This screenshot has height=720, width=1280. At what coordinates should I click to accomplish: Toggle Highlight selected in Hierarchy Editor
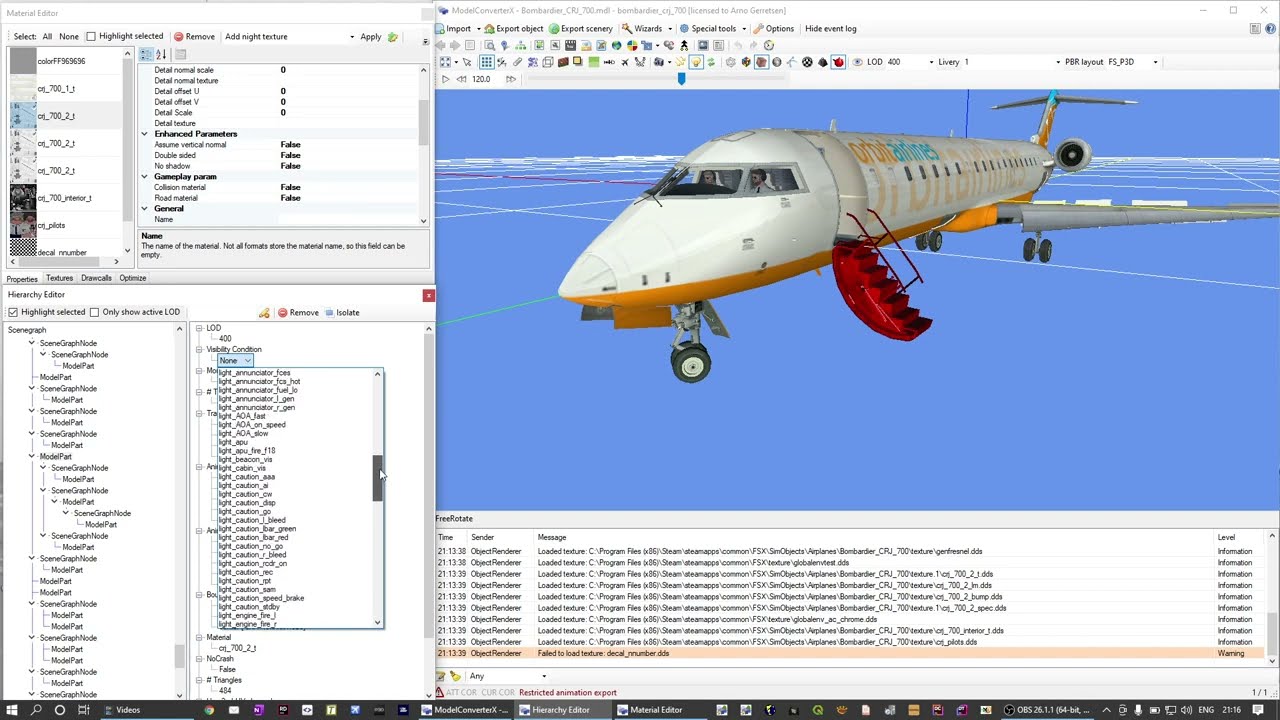[x=13, y=312]
